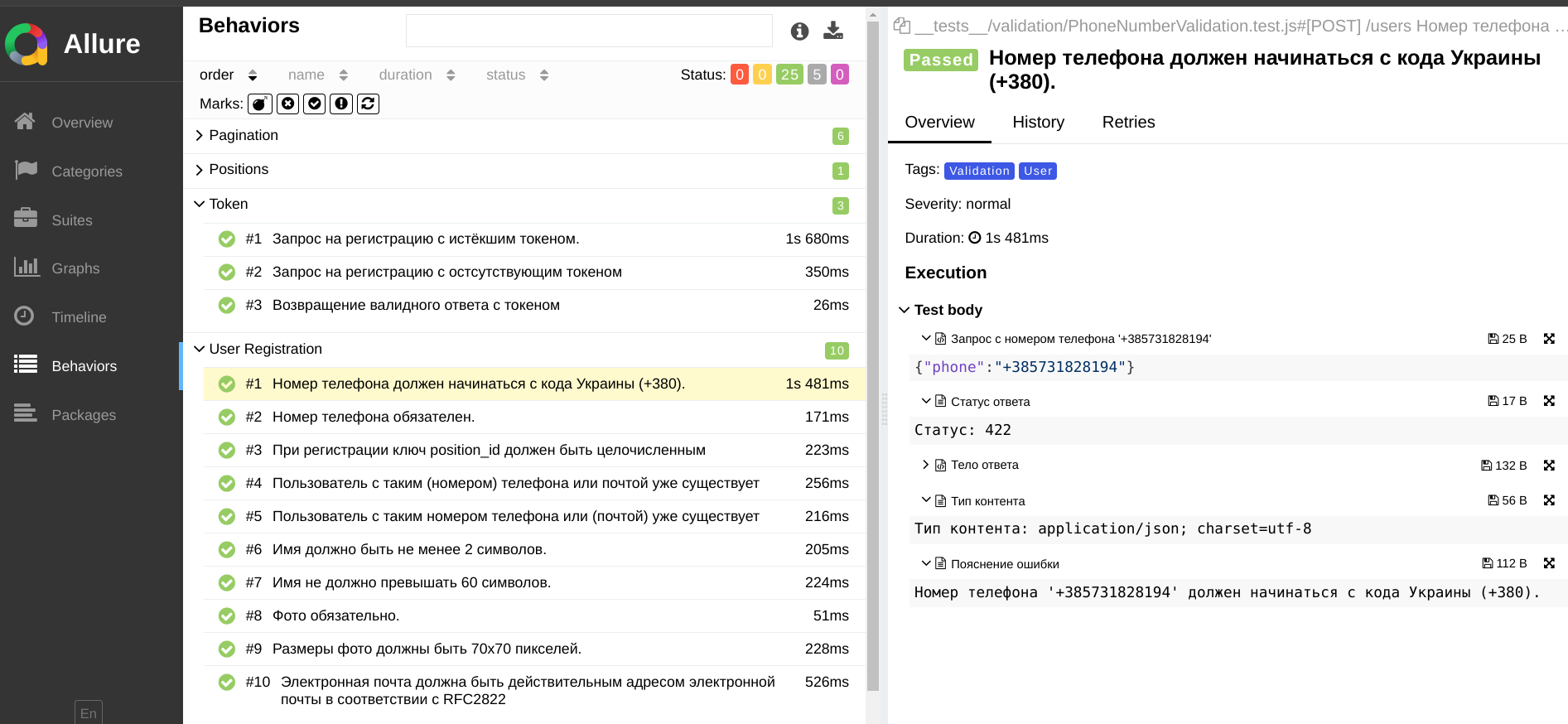Select test #6 Имя не менее 2 символов

click(534, 550)
